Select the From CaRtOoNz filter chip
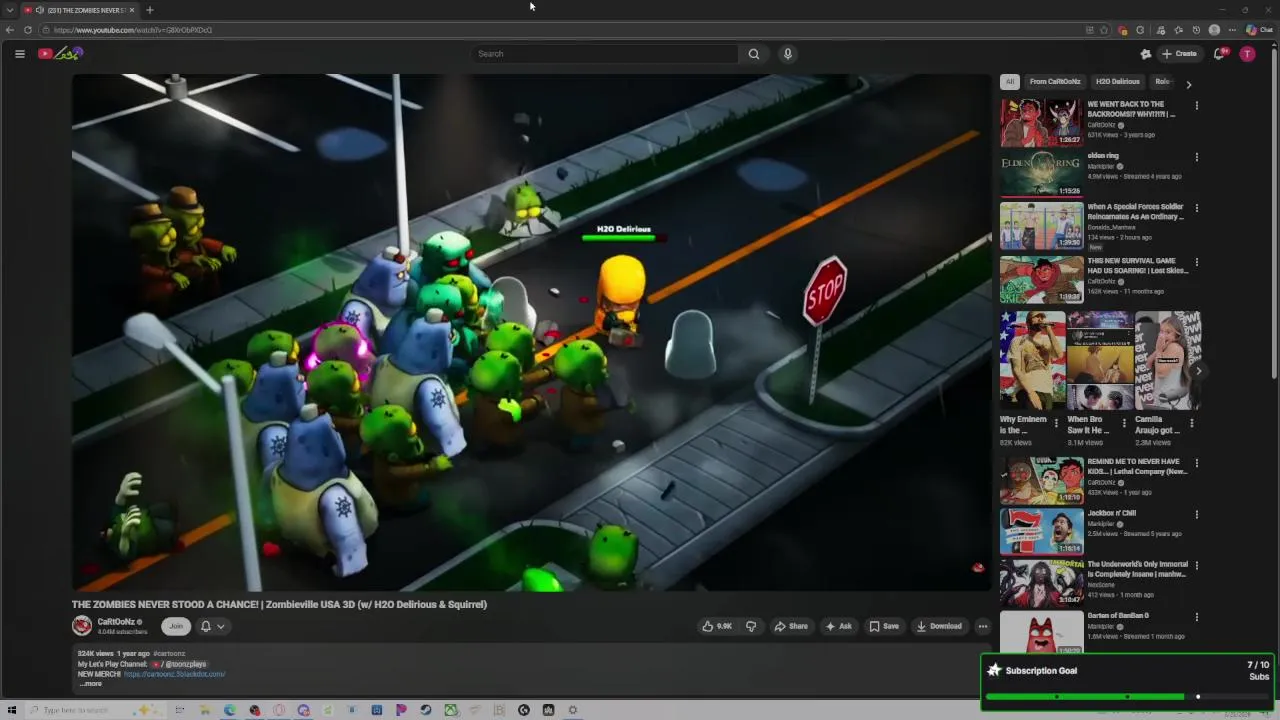Screen dimensions: 1280x720 (x=1055, y=82)
